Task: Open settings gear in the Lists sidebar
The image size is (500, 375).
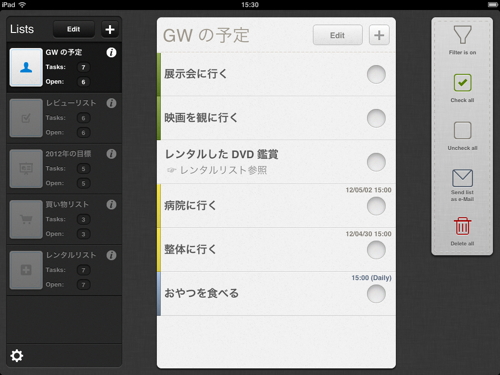Action: click(x=17, y=356)
